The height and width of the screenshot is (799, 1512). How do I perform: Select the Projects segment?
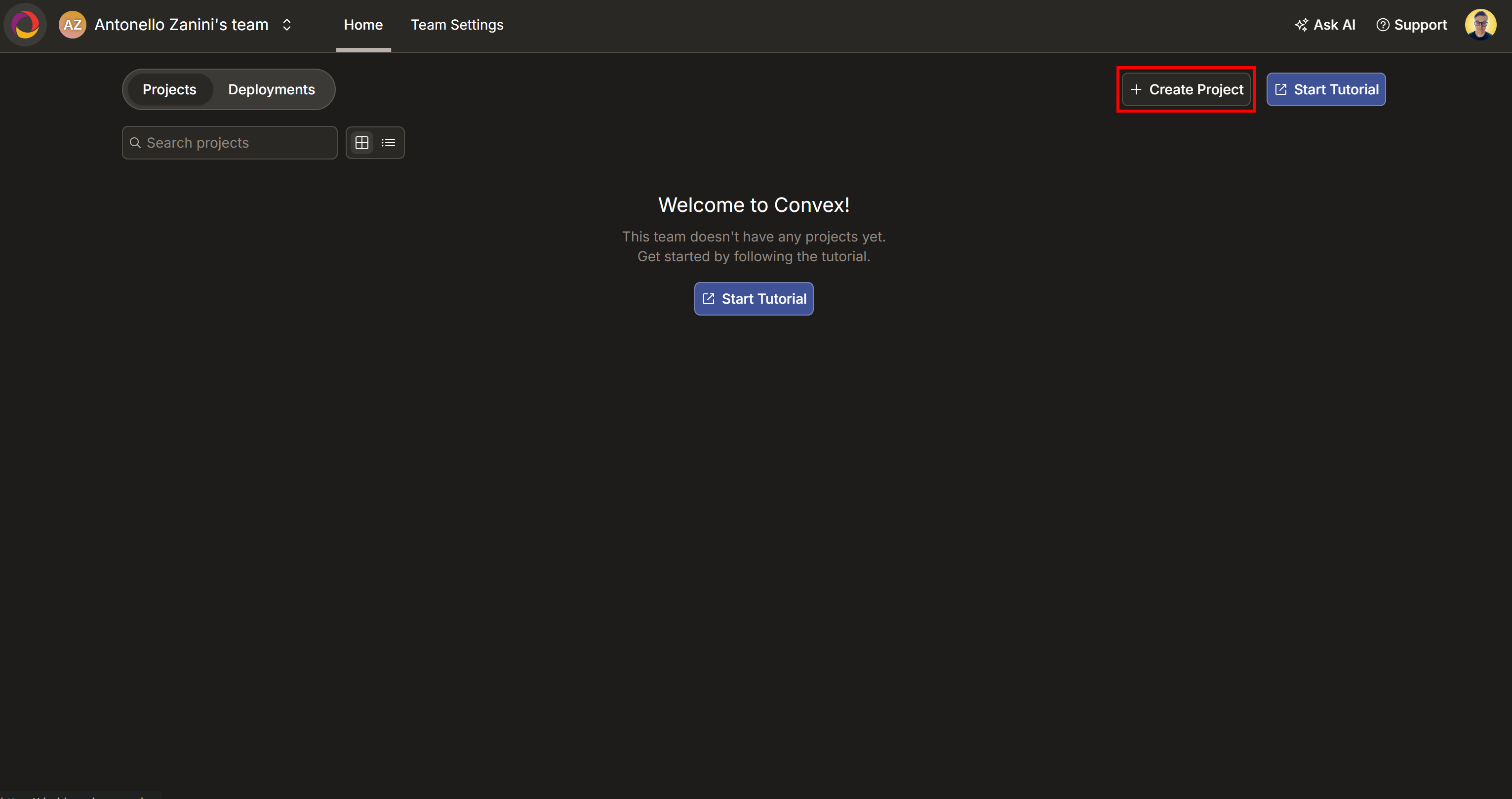[x=170, y=89]
